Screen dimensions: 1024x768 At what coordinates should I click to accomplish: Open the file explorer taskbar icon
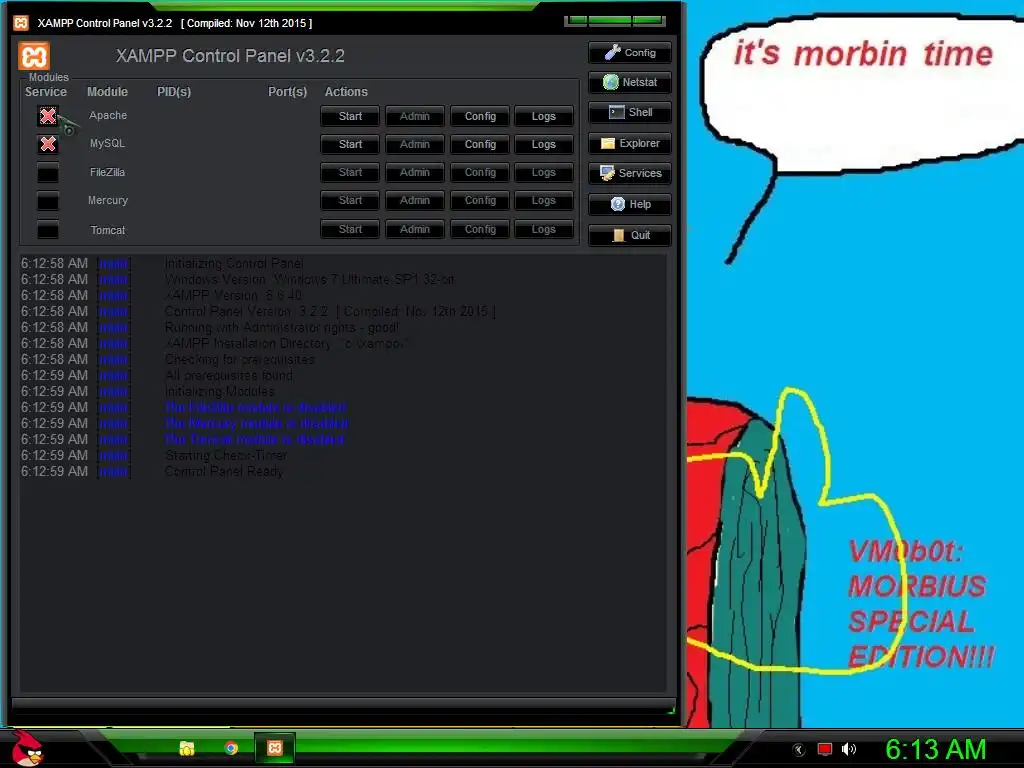pyautogui.click(x=187, y=748)
